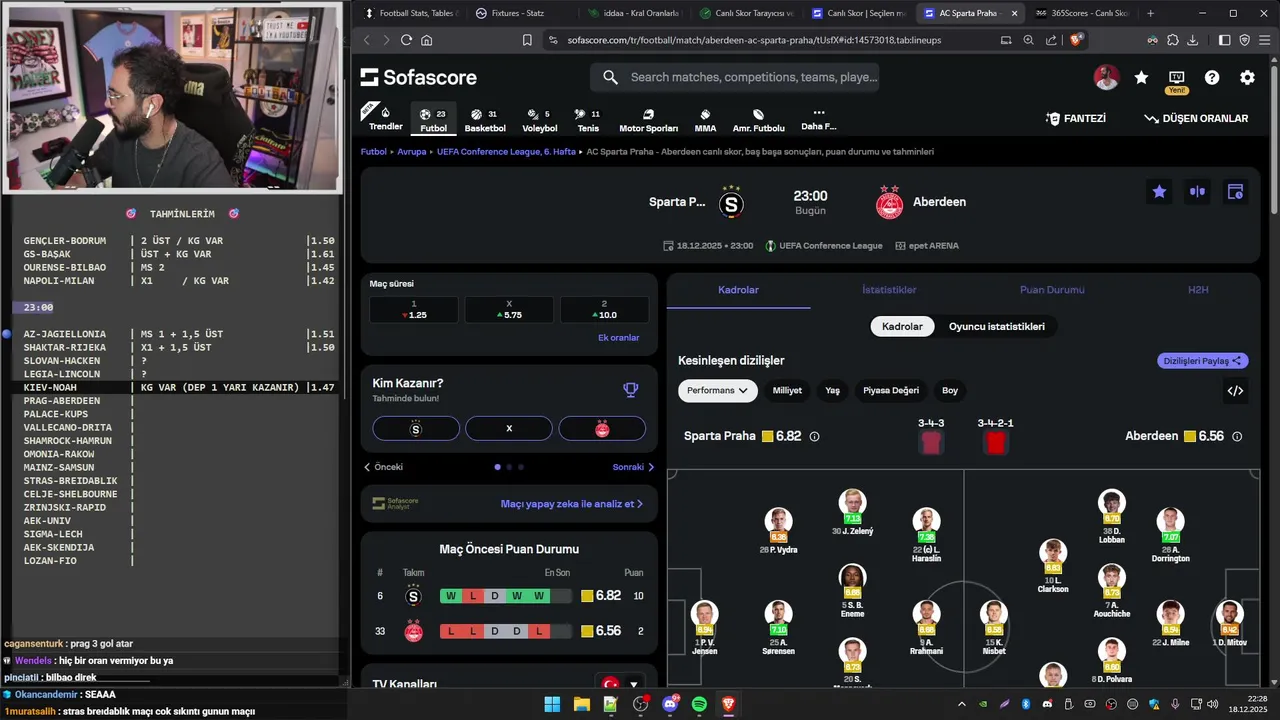Click Dizilişleri Paylaş button
This screenshot has height=720, width=1280.
click(1203, 361)
